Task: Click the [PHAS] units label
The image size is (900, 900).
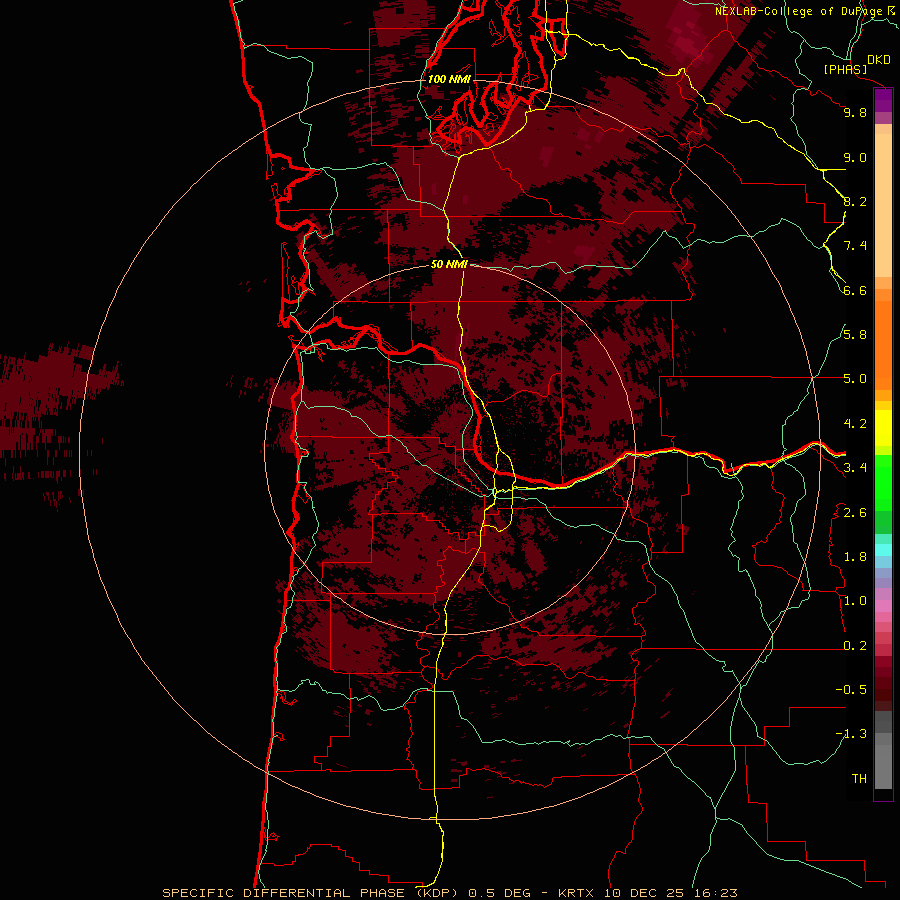Action: click(845, 70)
